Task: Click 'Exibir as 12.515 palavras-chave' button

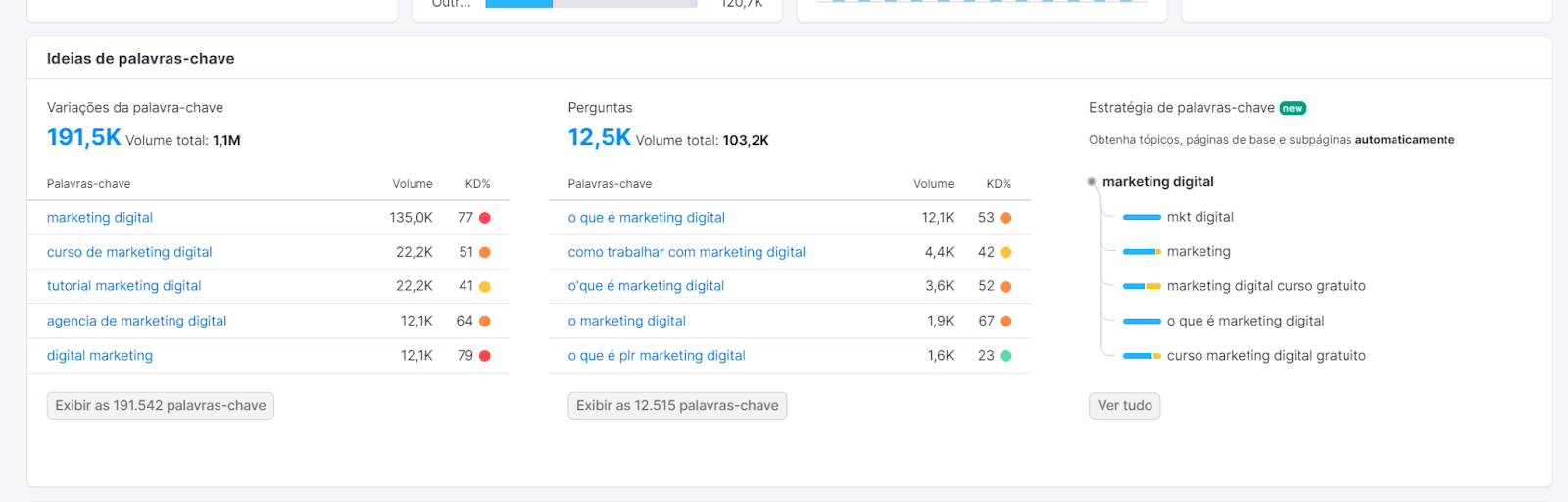Action: point(677,406)
